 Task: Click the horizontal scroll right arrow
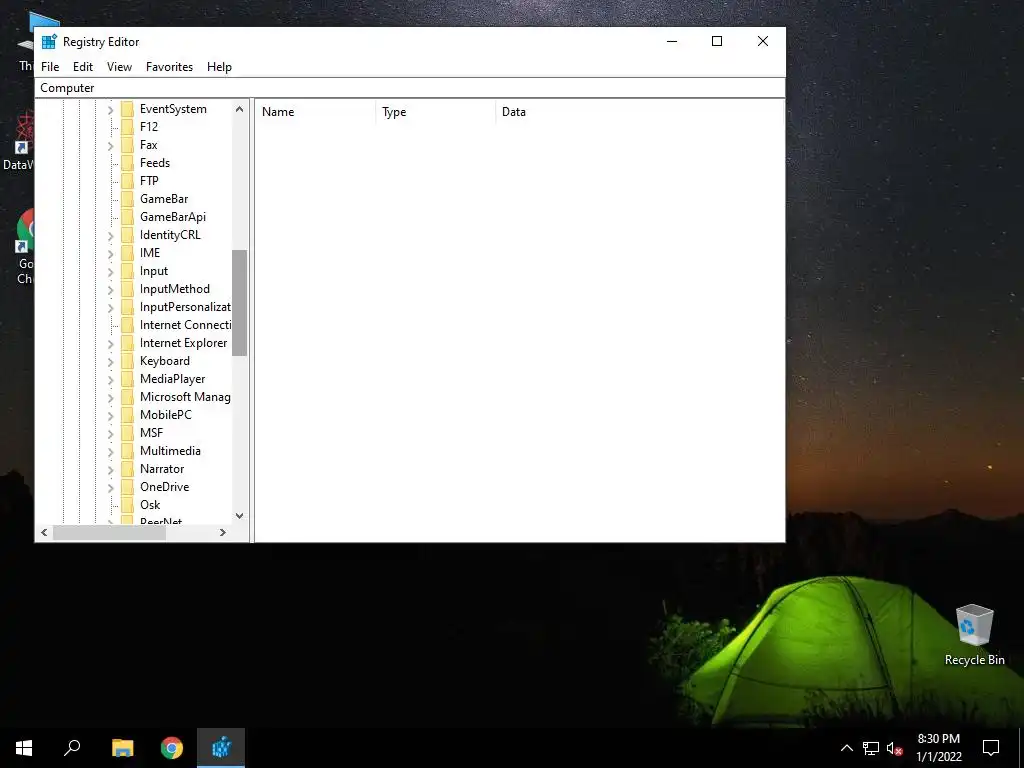[x=223, y=533]
